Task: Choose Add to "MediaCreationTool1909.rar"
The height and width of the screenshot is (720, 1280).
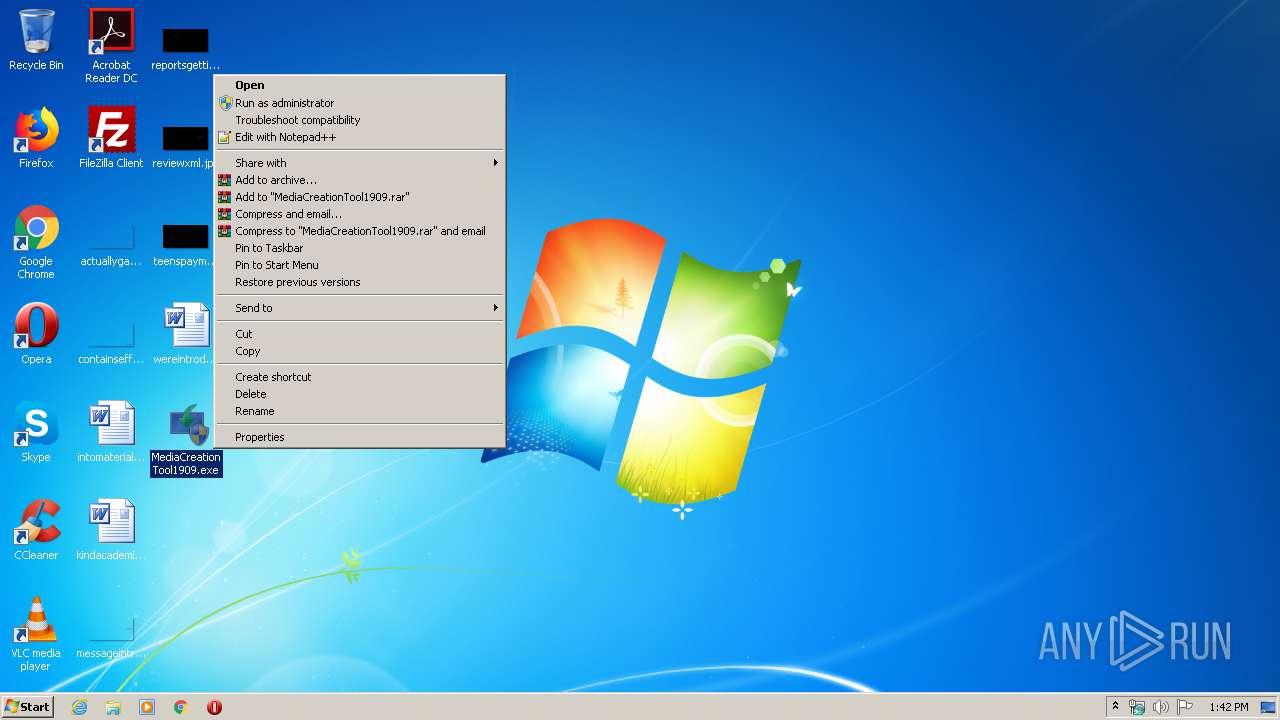Action: (360, 197)
